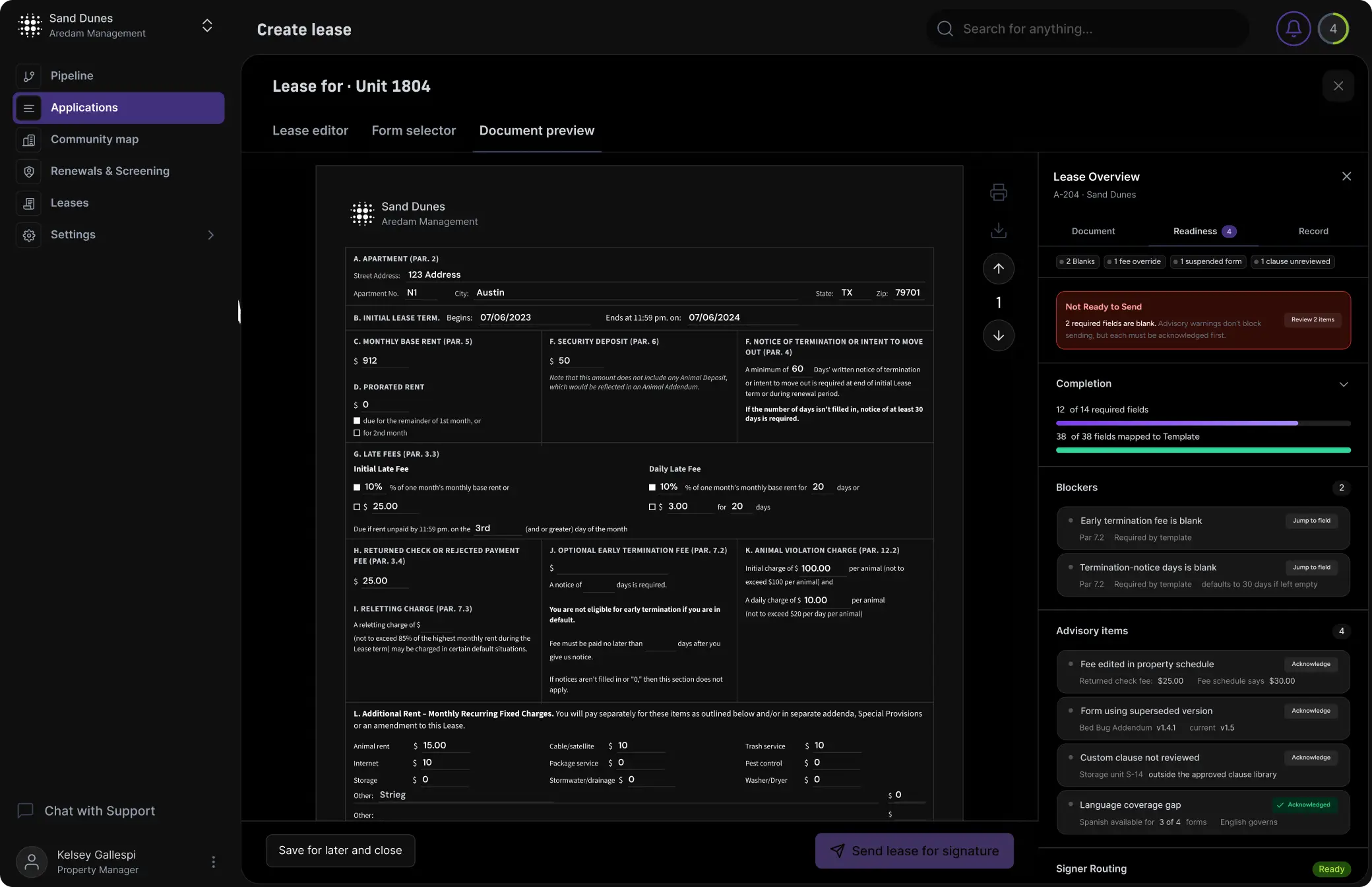Toggle Daily Late Fee $3.00 checkbox

point(652,507)
